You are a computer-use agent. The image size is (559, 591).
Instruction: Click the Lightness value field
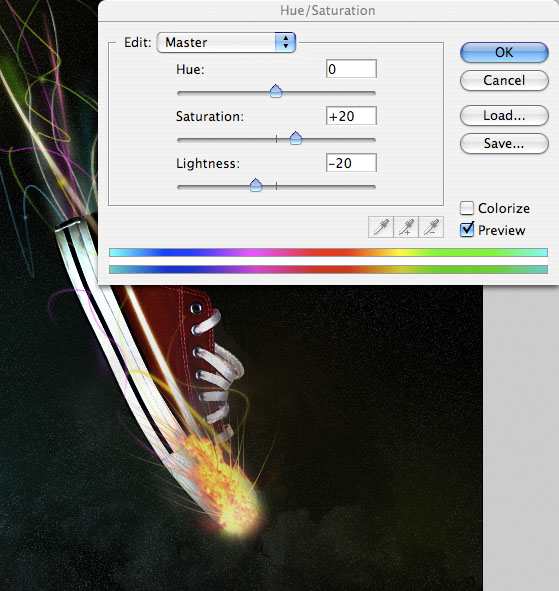[351, 163]
